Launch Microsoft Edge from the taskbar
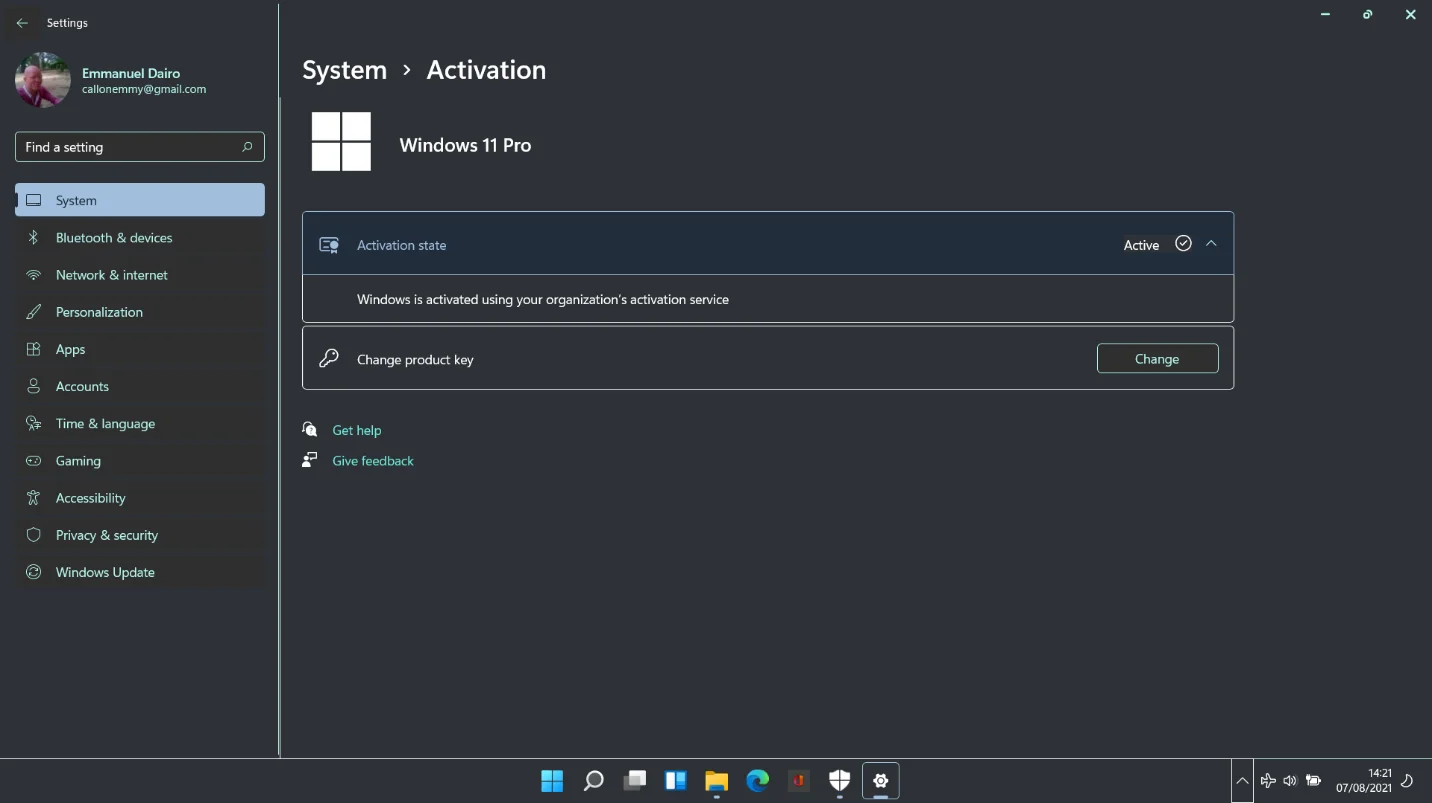This screenshot has width=1432, height=803. click(757, 781)
